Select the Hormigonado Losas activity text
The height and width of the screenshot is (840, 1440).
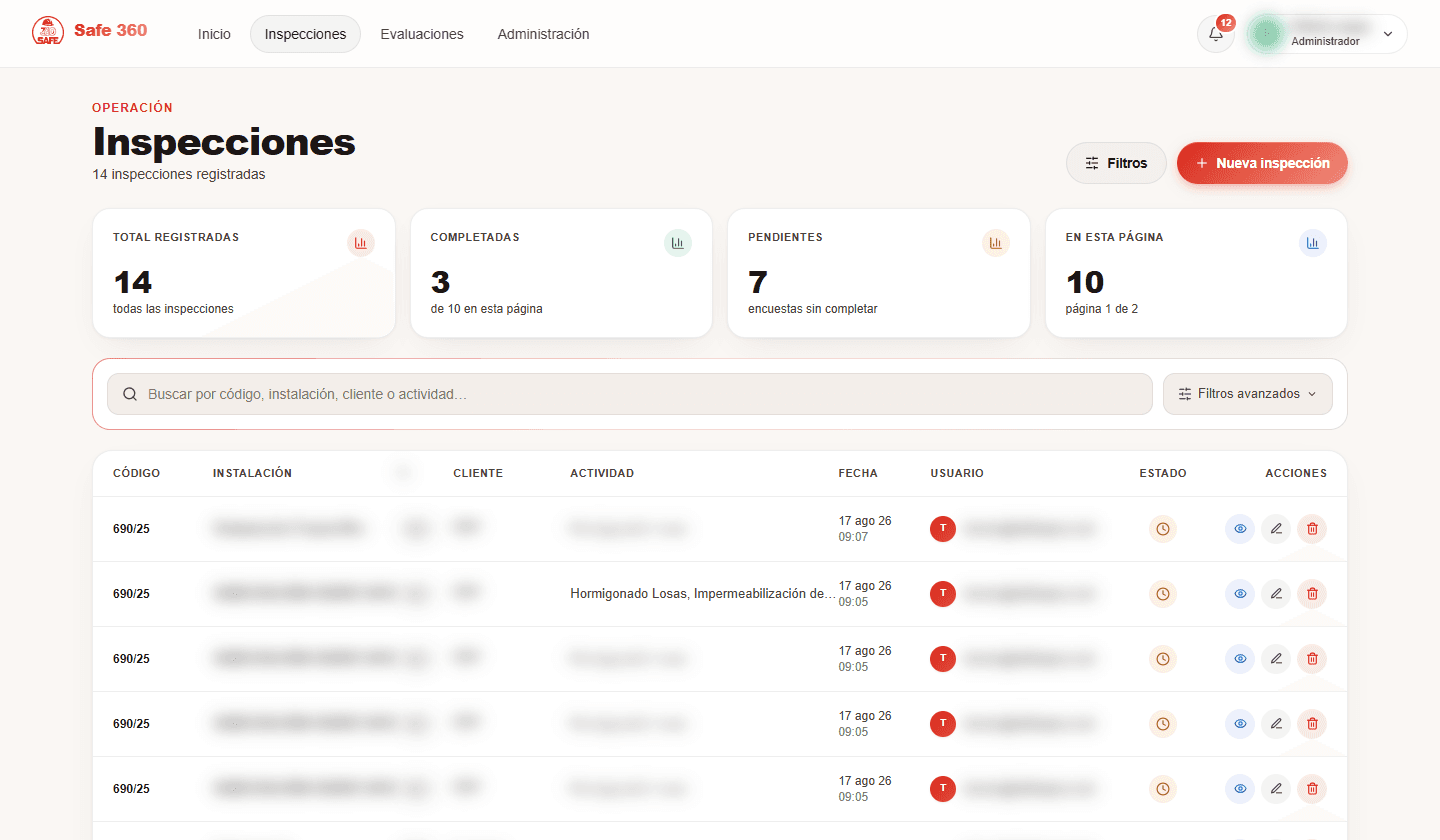[703, 594]
